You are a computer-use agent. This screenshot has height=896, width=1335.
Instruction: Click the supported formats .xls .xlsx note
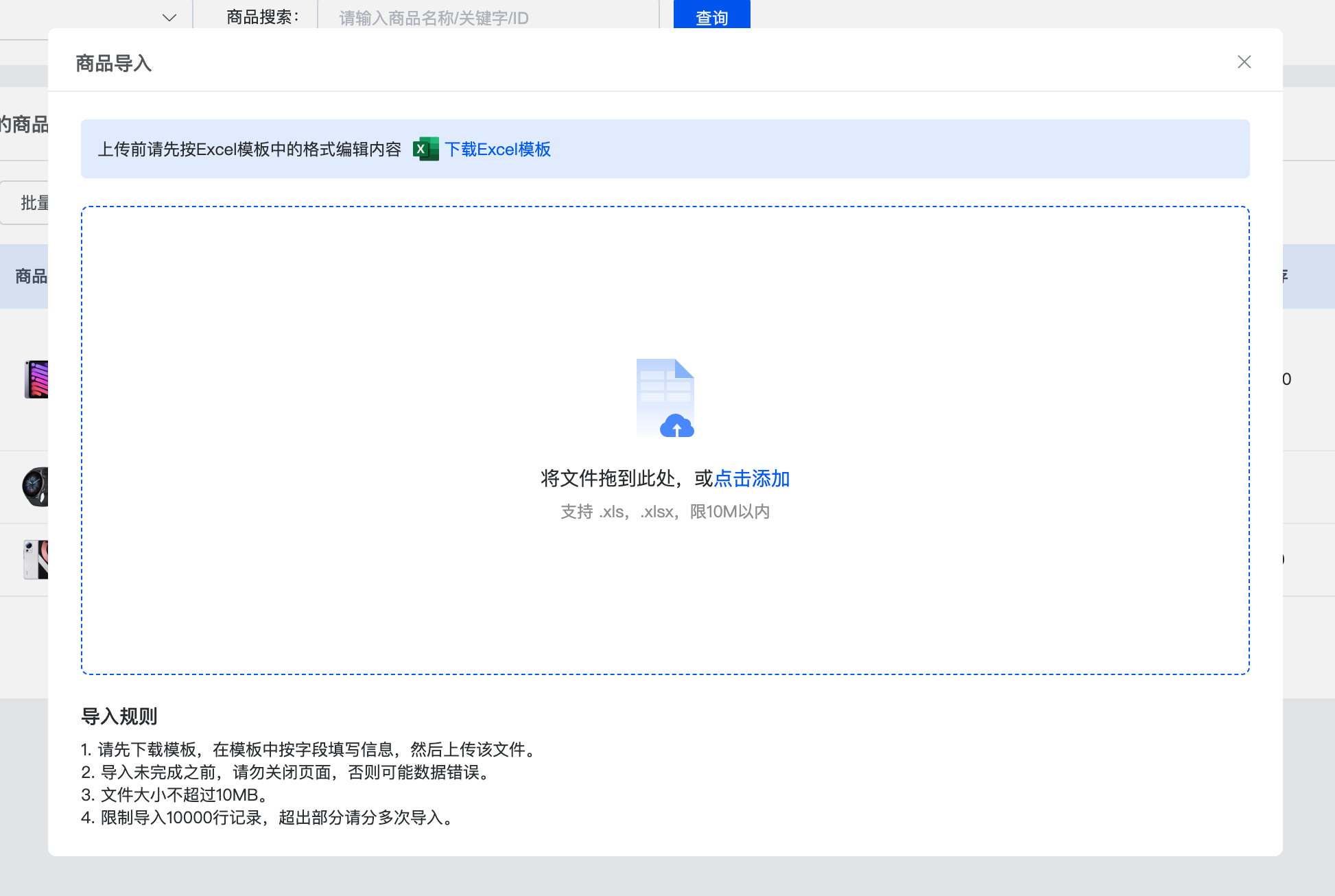click(665, 512)
